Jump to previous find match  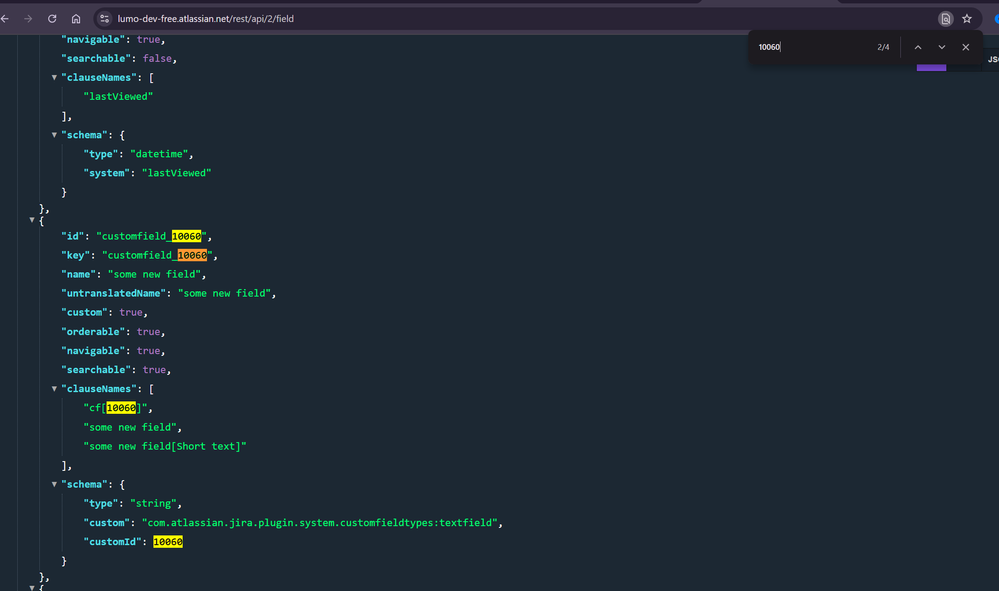[x=918, y=47]
